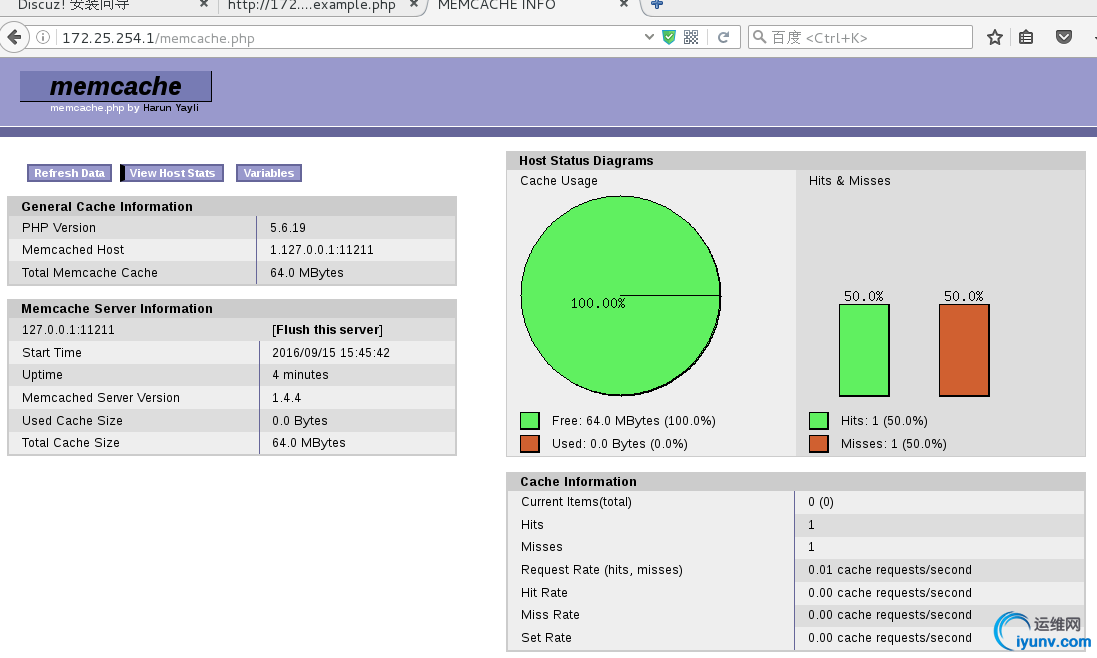Close the Discuz! tab

point(204,3)
